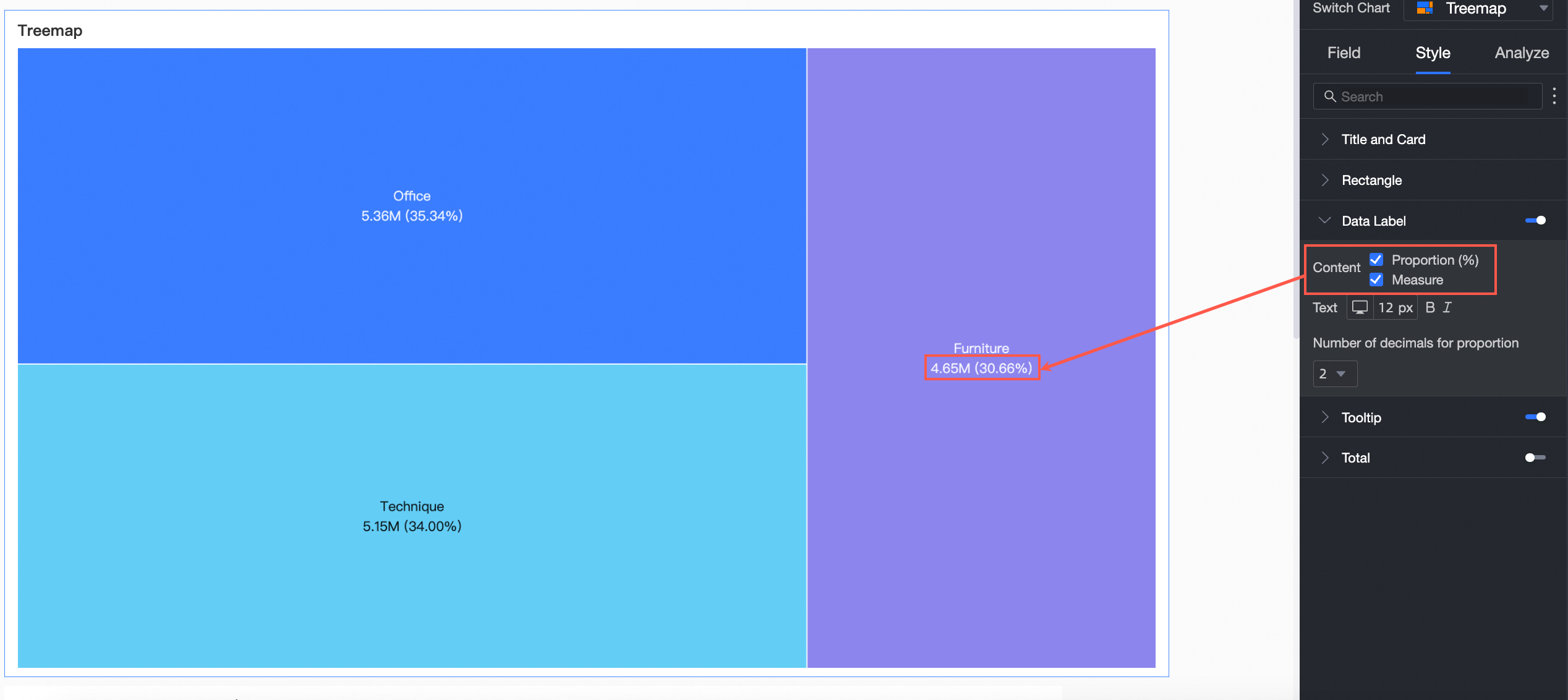This screenshot has height=700, width=1568.
Task: Expand the Tooltip section
Action: pyautogui.click(x=1324, y=417)
